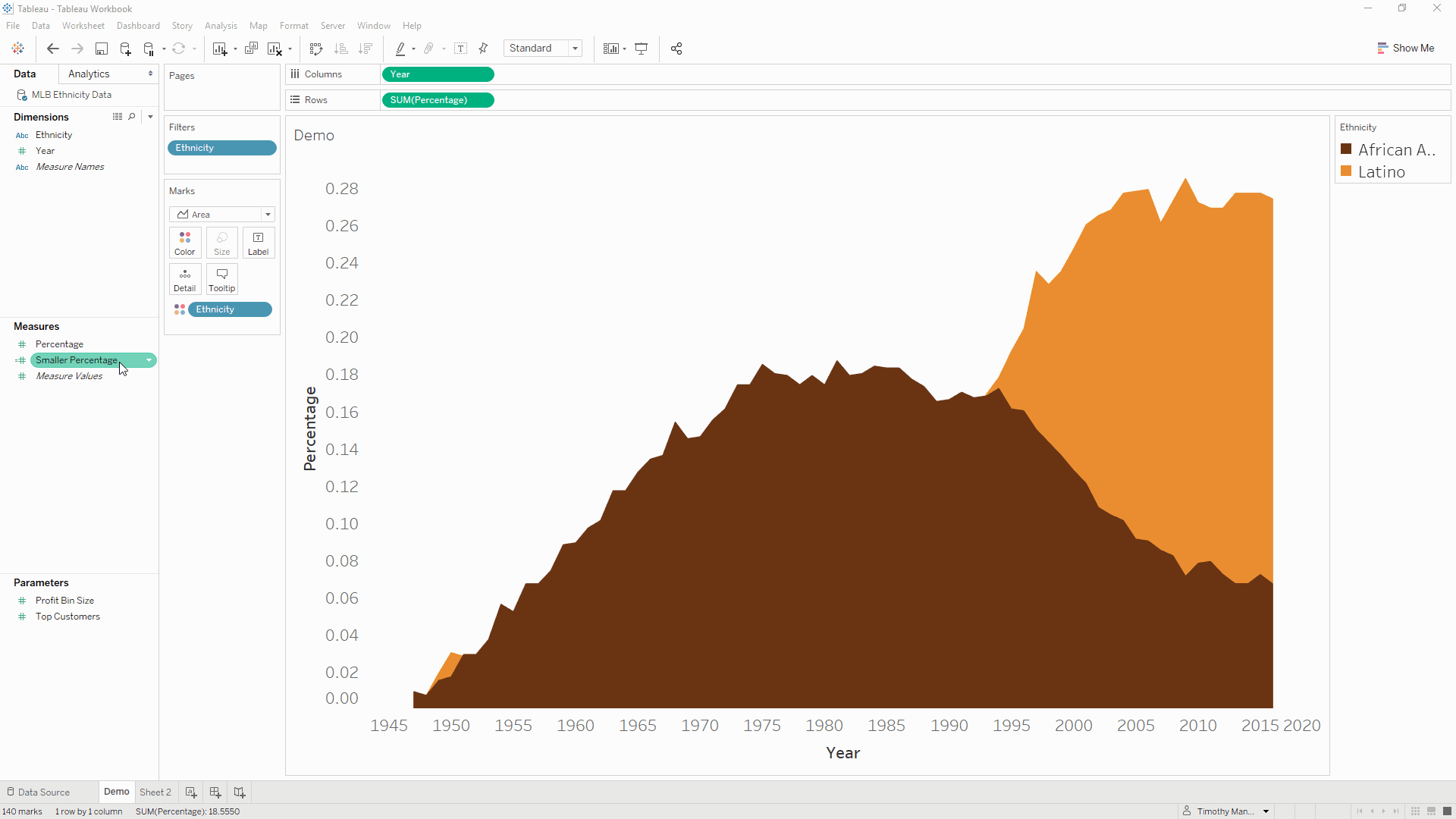Toggle the Show mark labels icon

click(x=460, y=49)
